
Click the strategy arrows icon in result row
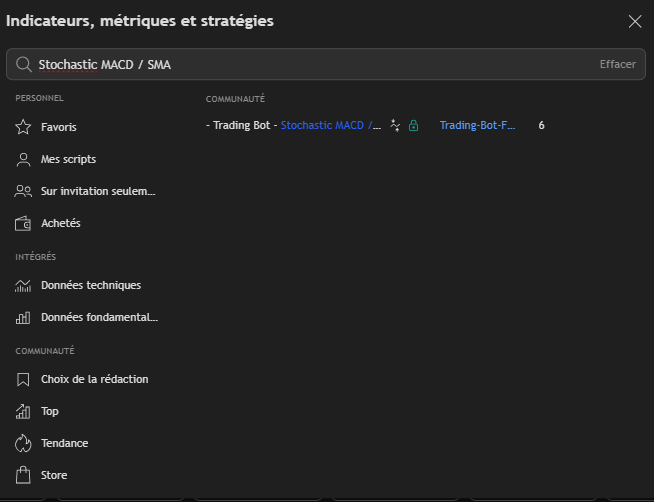pos(396,126)
